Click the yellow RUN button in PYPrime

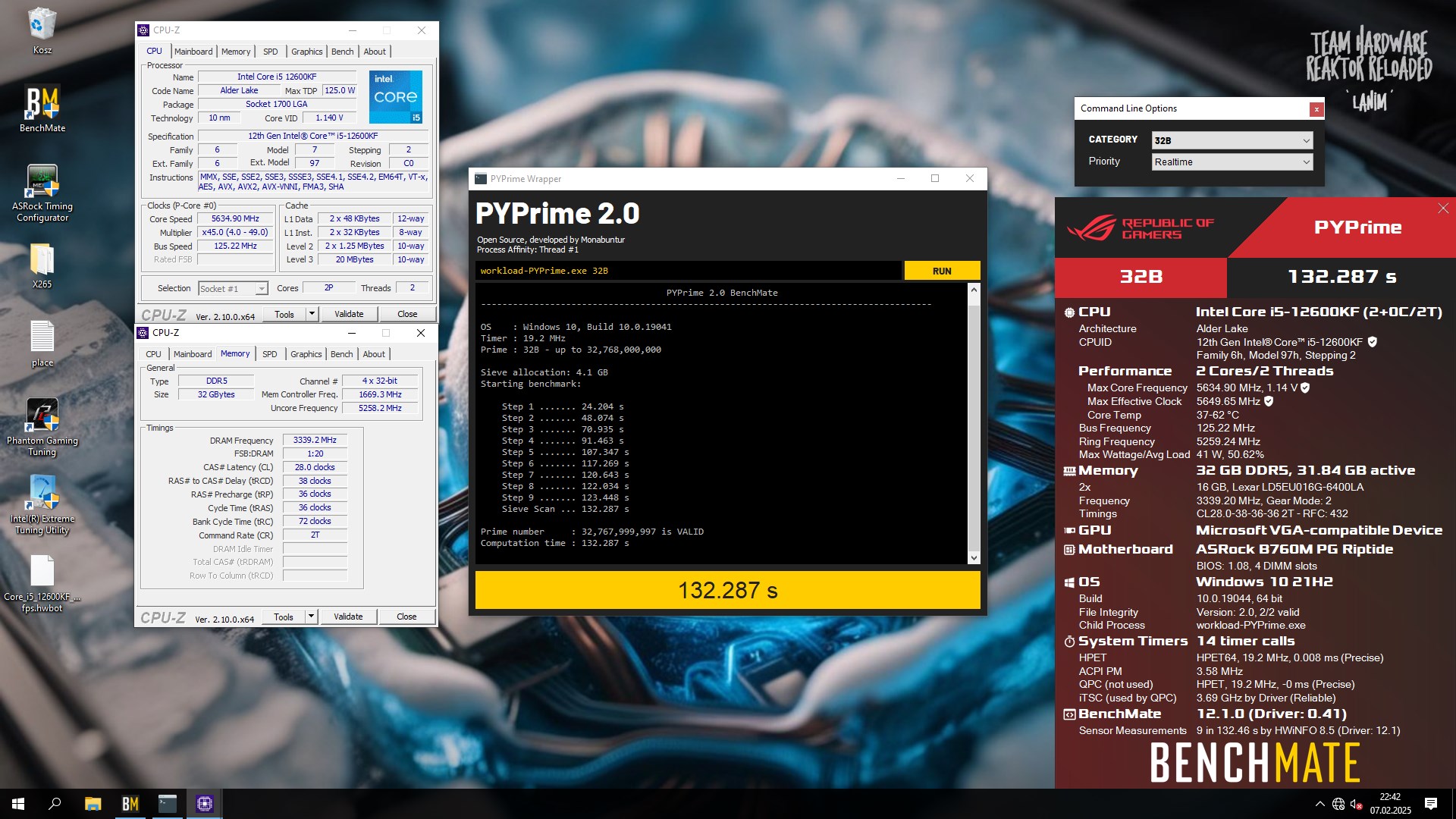tap(942, 271)
